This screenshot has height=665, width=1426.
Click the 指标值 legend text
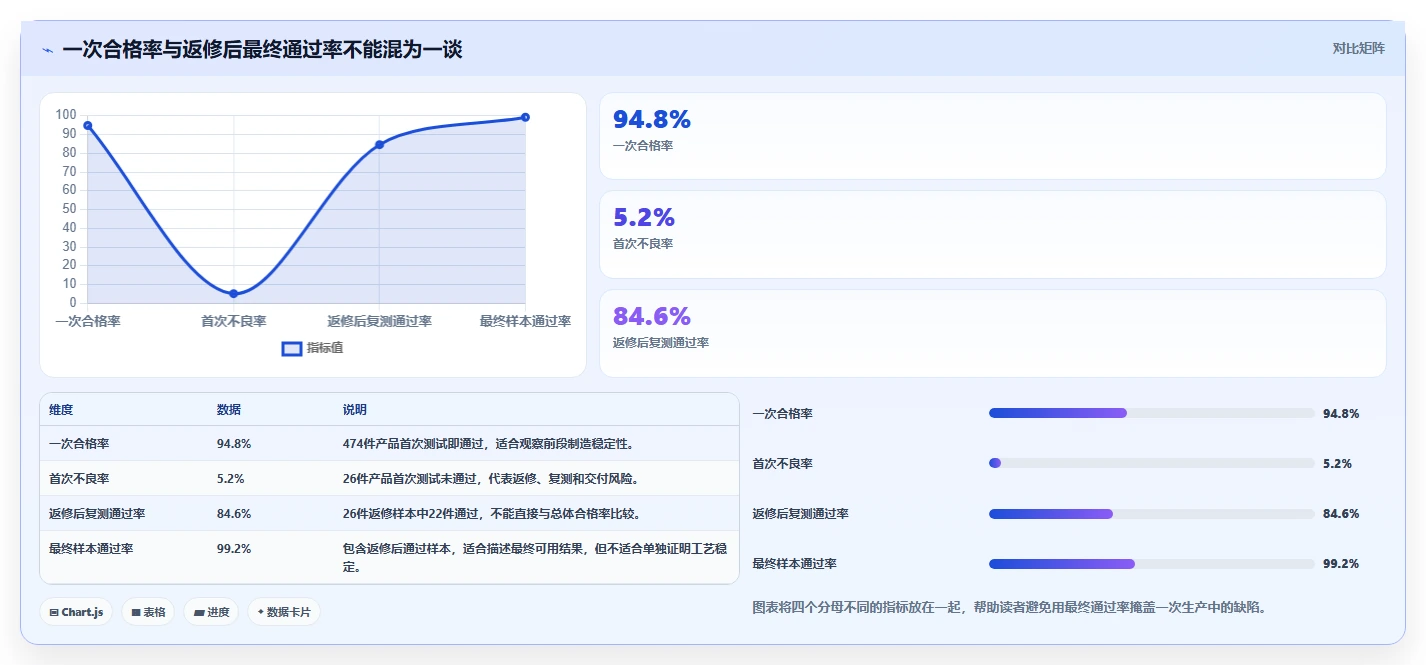pyautogui.click(x=325, y=348)
